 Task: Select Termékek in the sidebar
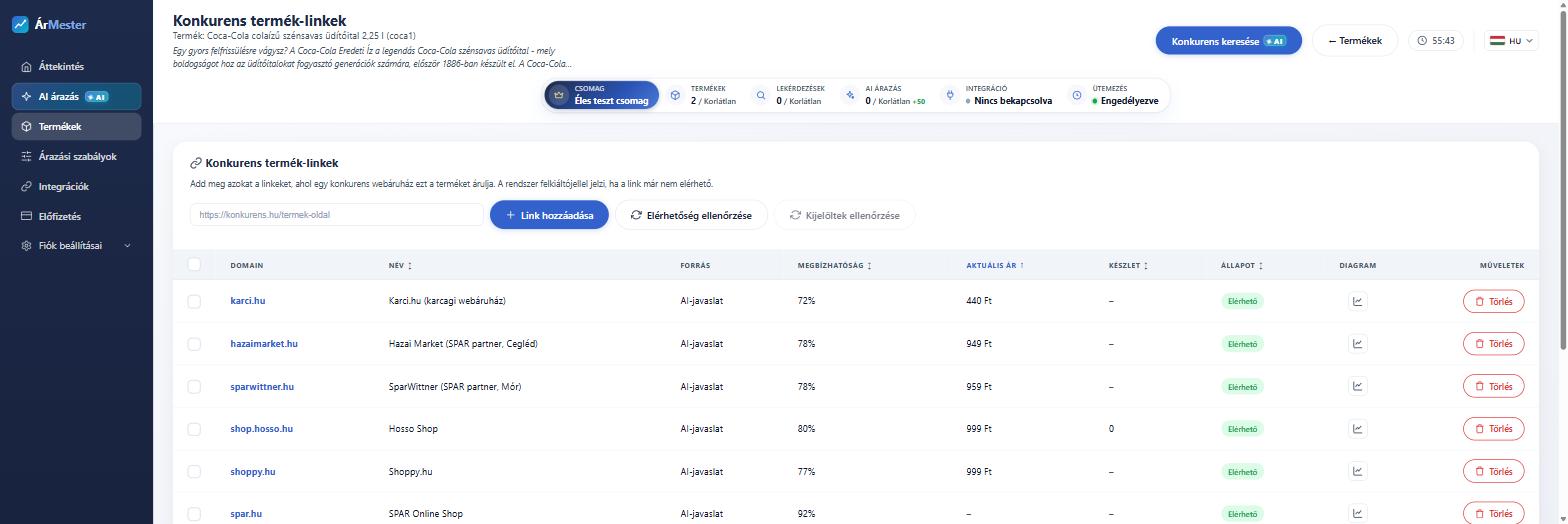76,127
